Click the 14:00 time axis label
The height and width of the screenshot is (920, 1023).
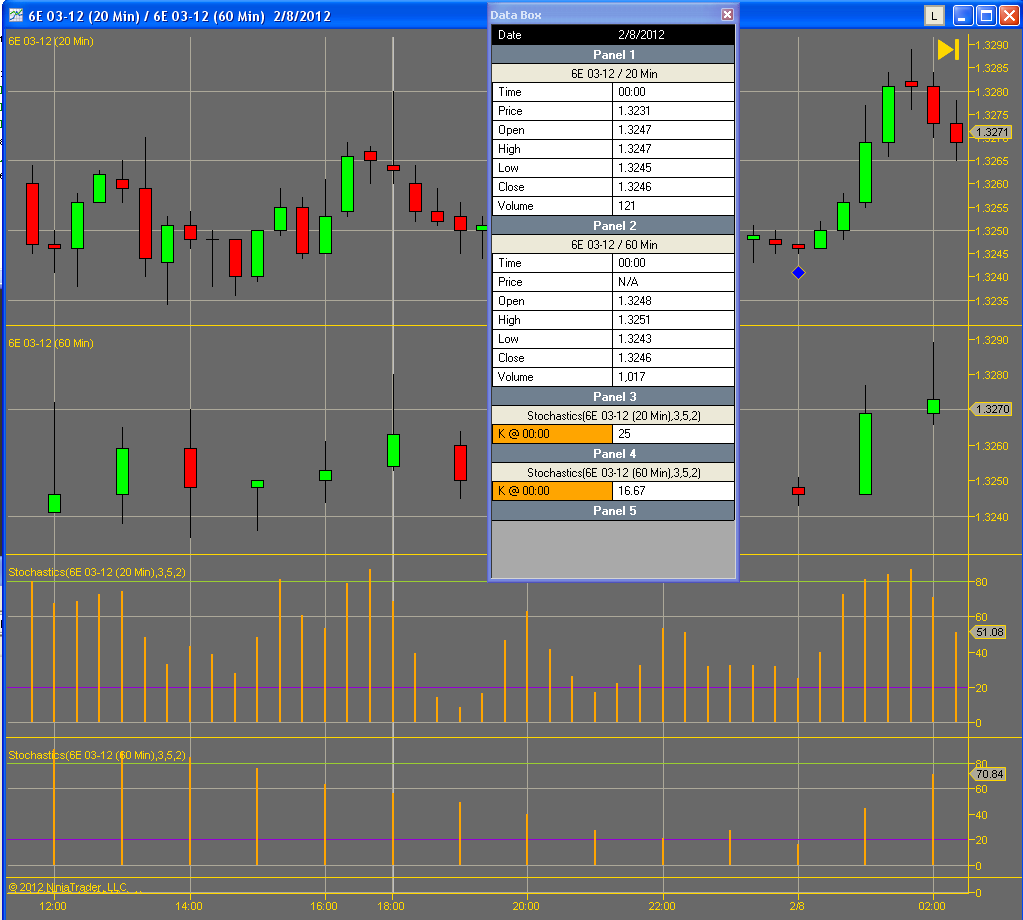(189, 906)
